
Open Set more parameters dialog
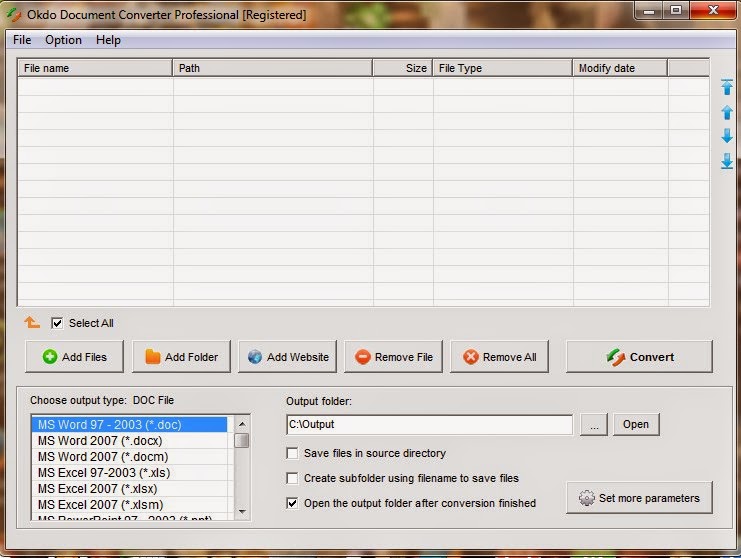[639, 498]
